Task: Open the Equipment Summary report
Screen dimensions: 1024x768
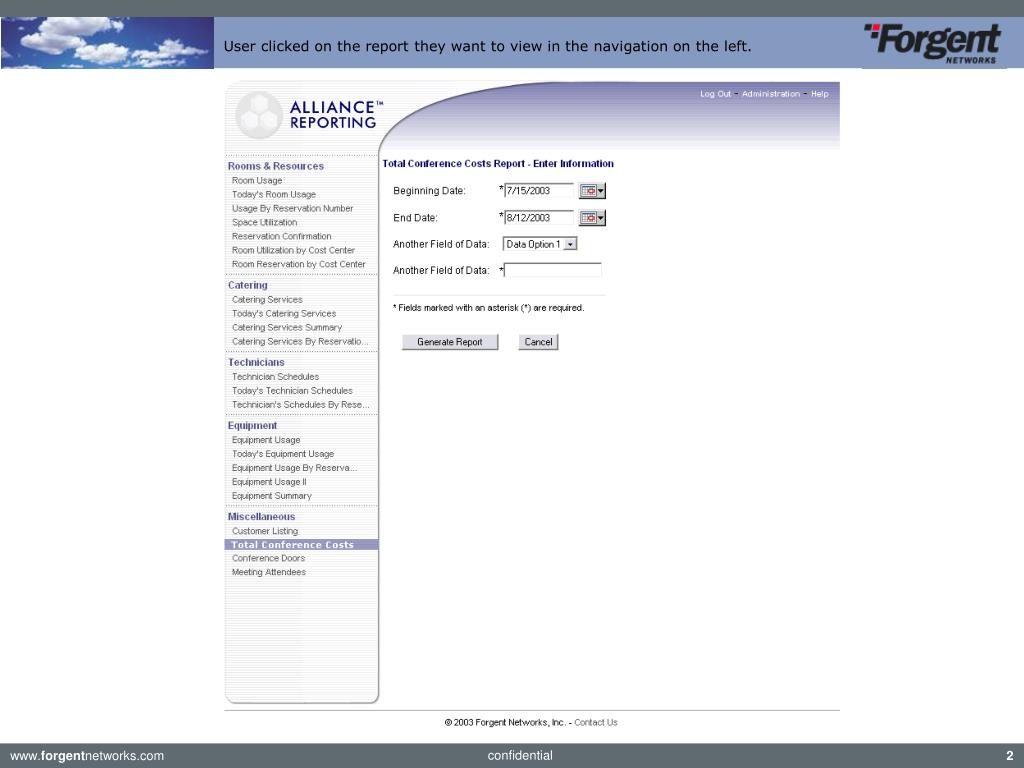Action: 272,496
